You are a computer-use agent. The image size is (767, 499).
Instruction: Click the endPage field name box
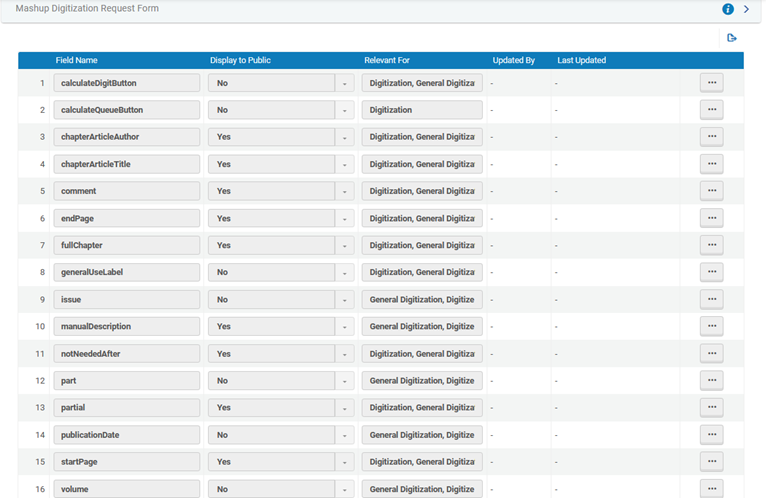point(127,218)
